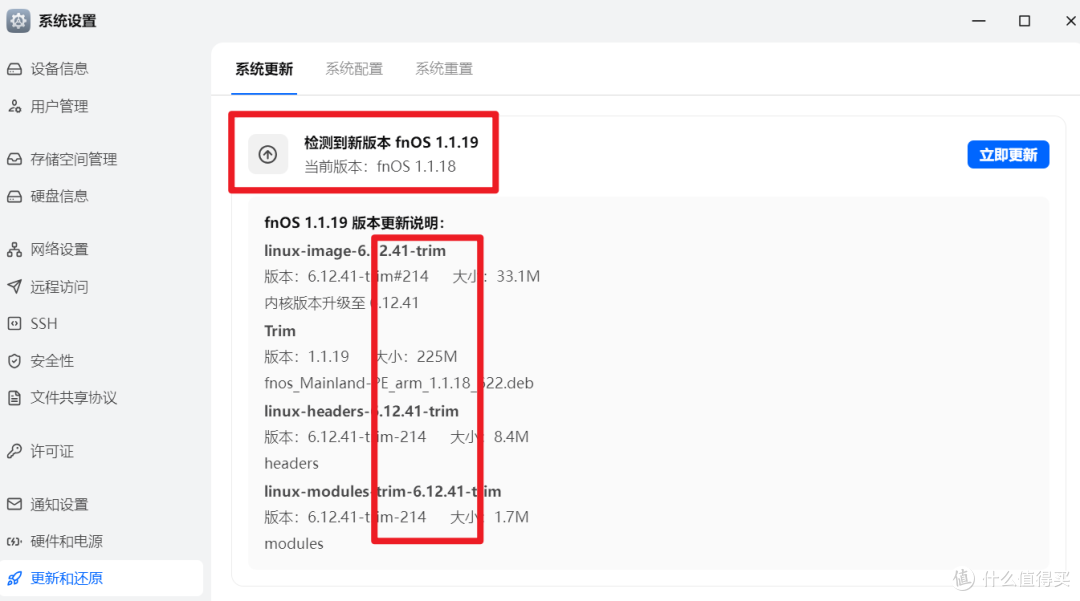The width and height of the screenshot is (1080, 601).
Task: Click the 许可证 key icon
Action: 14,451
